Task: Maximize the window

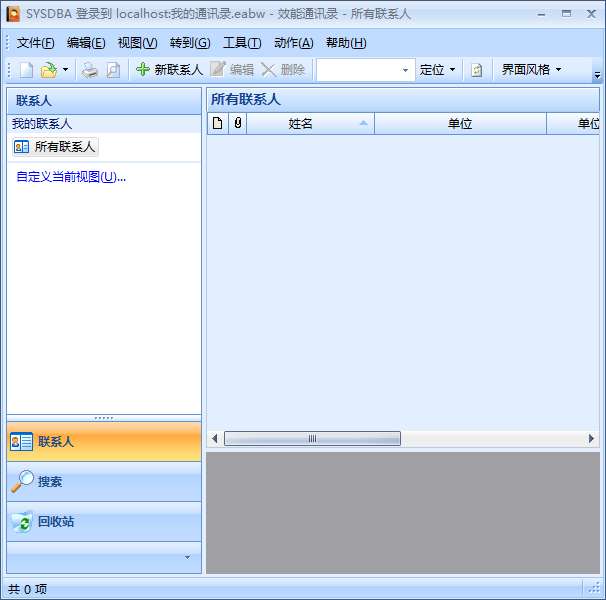Action: tap(567, 14)
